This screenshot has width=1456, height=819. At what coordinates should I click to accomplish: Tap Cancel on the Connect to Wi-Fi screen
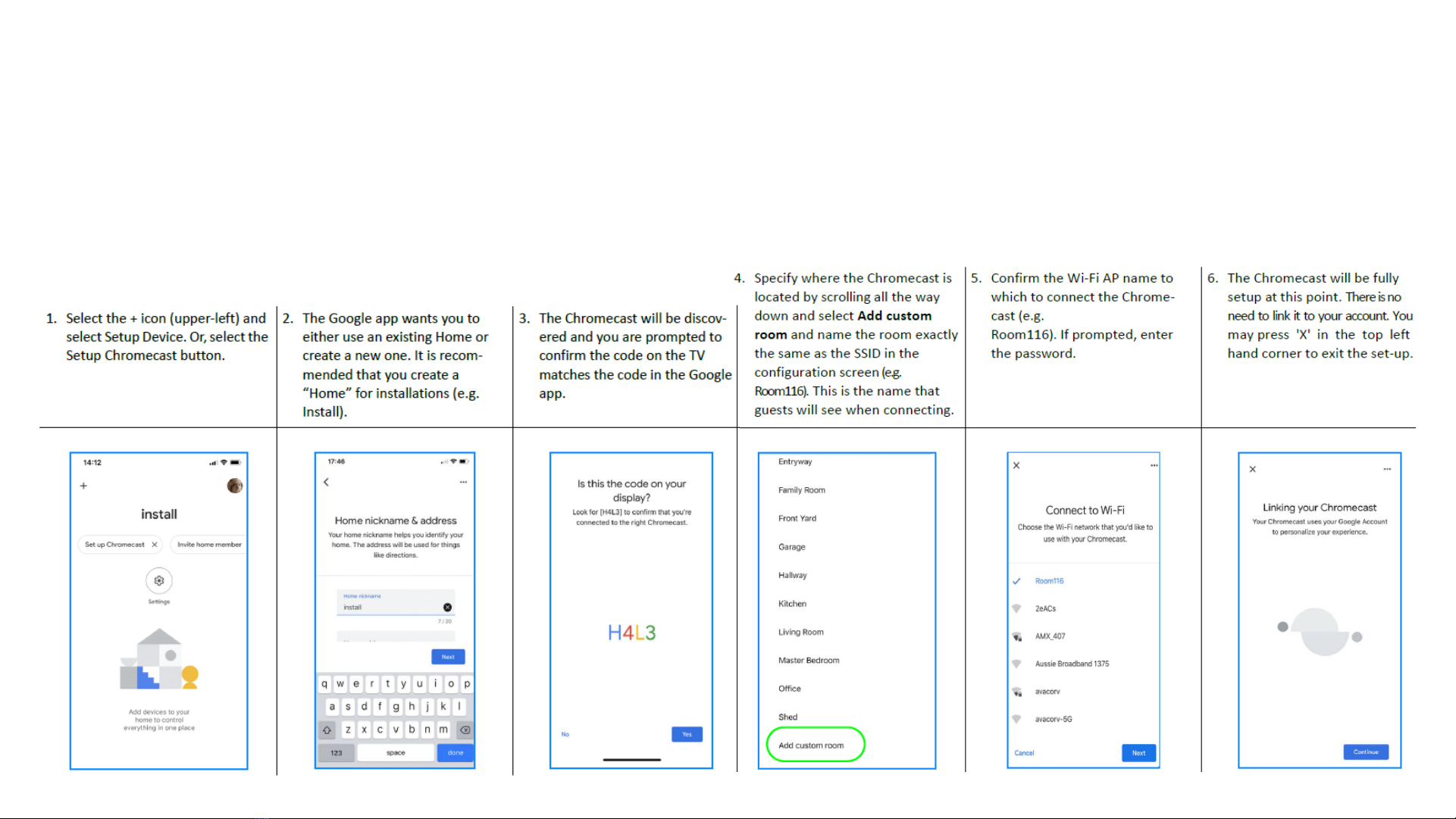(x=1025, y=753)
